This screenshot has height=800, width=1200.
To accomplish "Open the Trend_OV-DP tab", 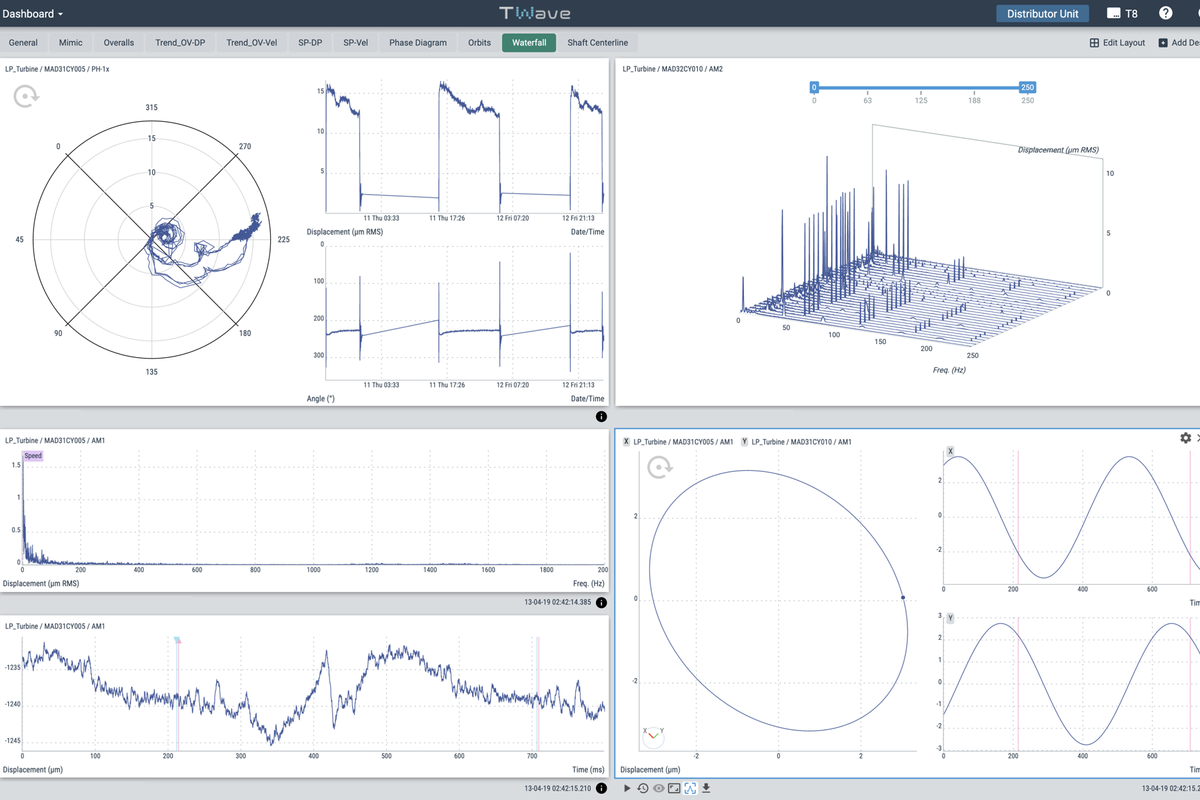I will [180, 43].
